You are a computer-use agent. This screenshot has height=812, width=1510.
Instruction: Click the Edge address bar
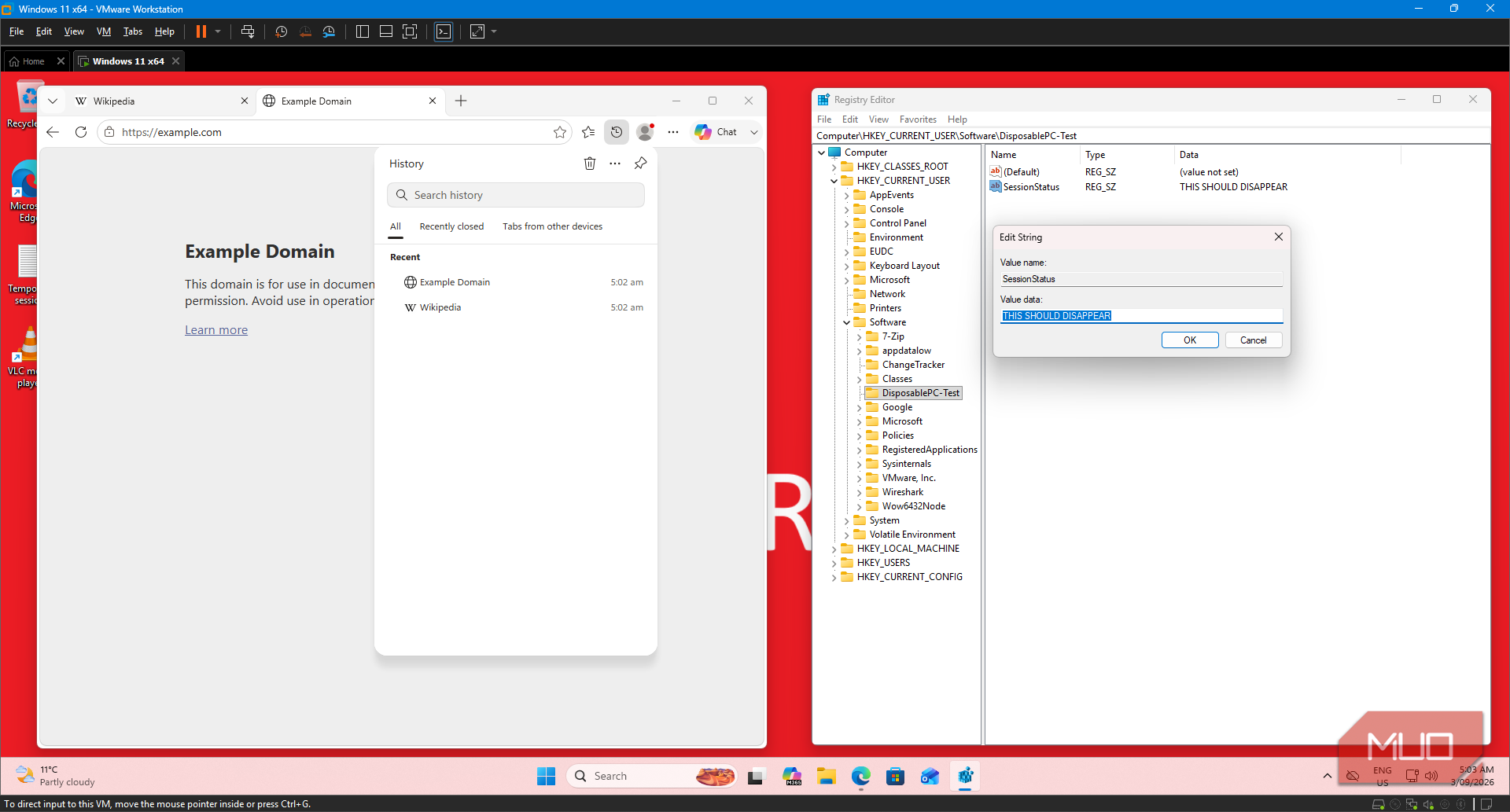tap(334, 132)
